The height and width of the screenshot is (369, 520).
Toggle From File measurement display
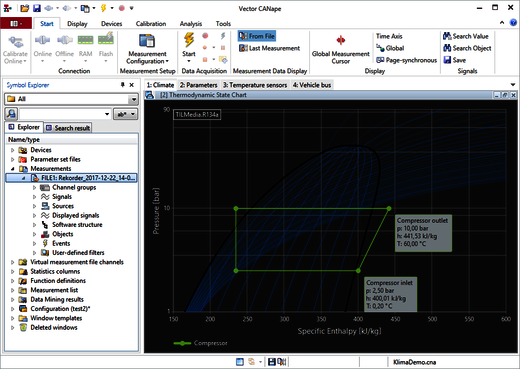pos(257,36)
